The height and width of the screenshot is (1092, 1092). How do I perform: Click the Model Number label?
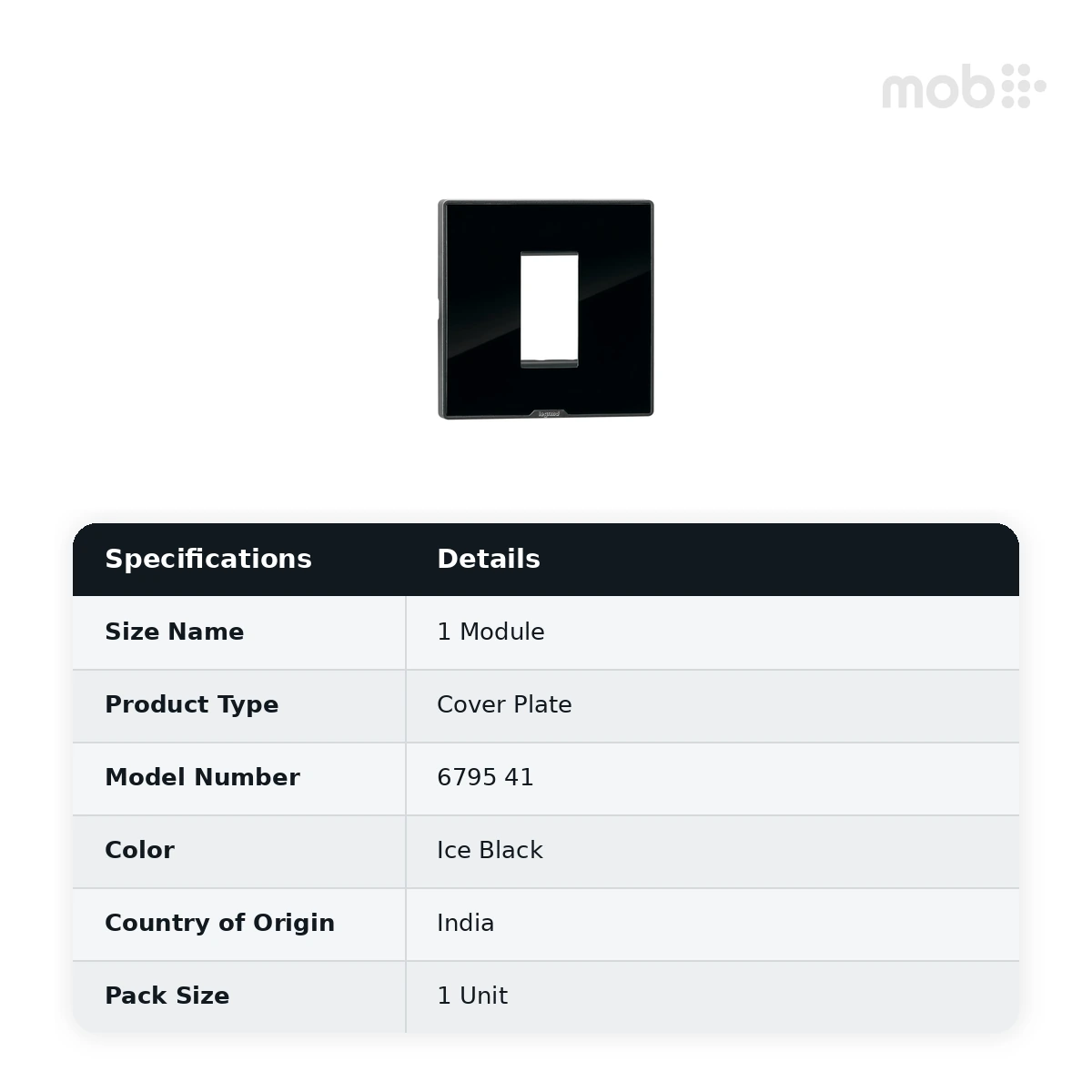click(202, 777)
